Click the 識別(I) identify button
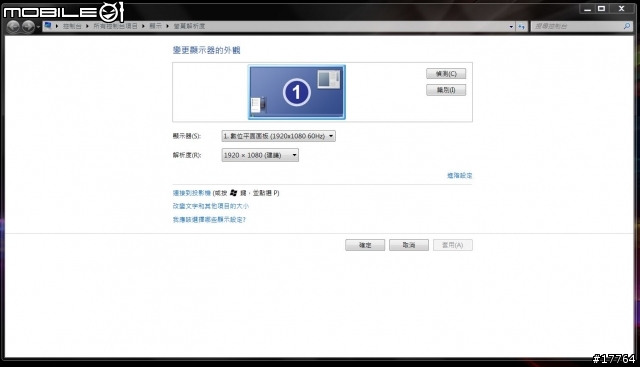This screenshot has width=640, height=367. tap(446, 90)
